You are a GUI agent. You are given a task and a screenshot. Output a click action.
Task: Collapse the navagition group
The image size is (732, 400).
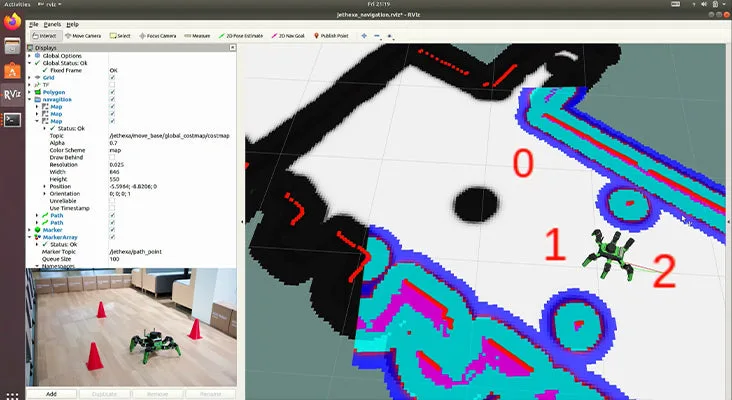[x=30, y=99]
